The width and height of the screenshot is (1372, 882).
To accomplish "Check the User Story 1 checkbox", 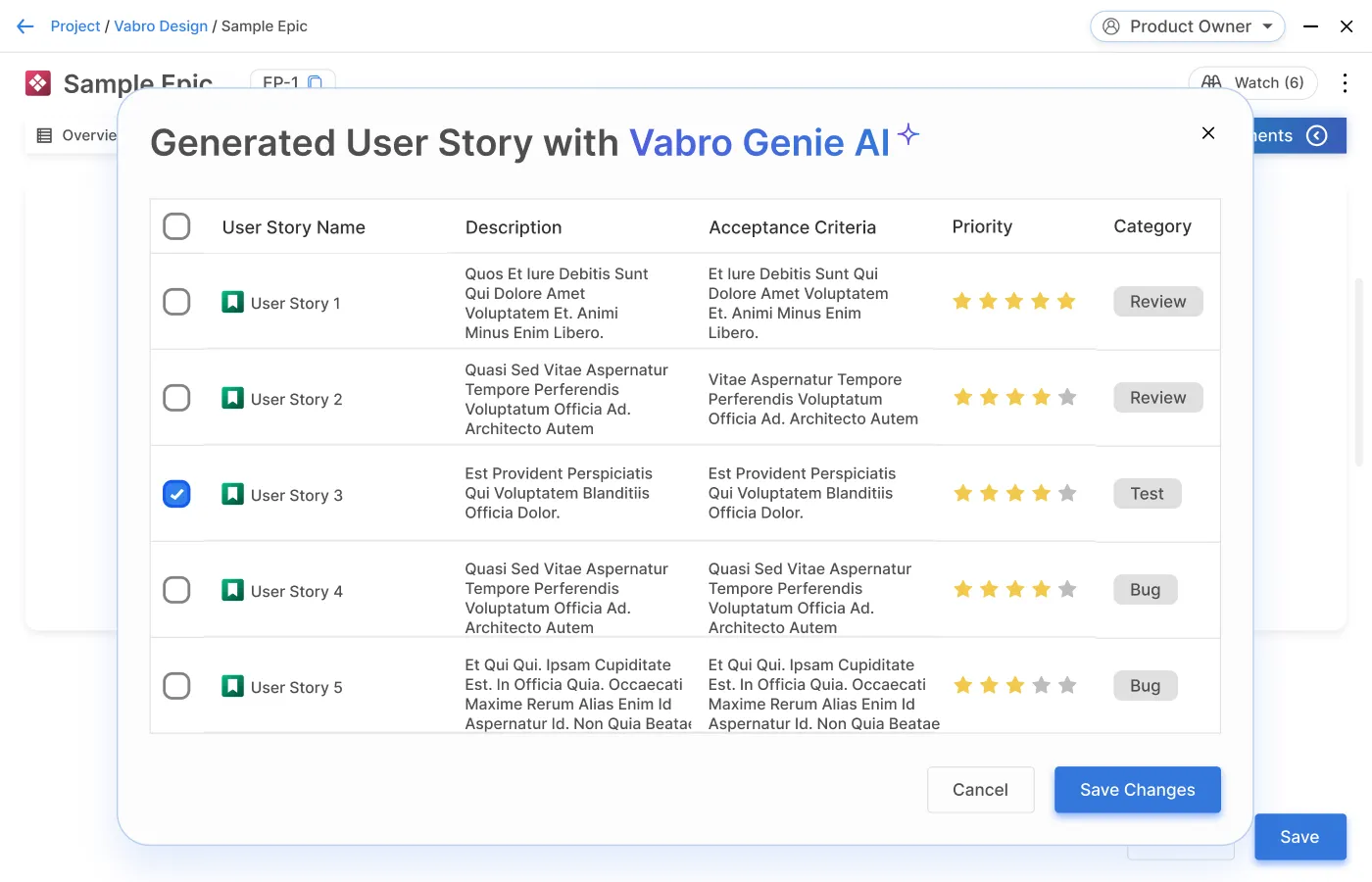I will pos(176,302).
